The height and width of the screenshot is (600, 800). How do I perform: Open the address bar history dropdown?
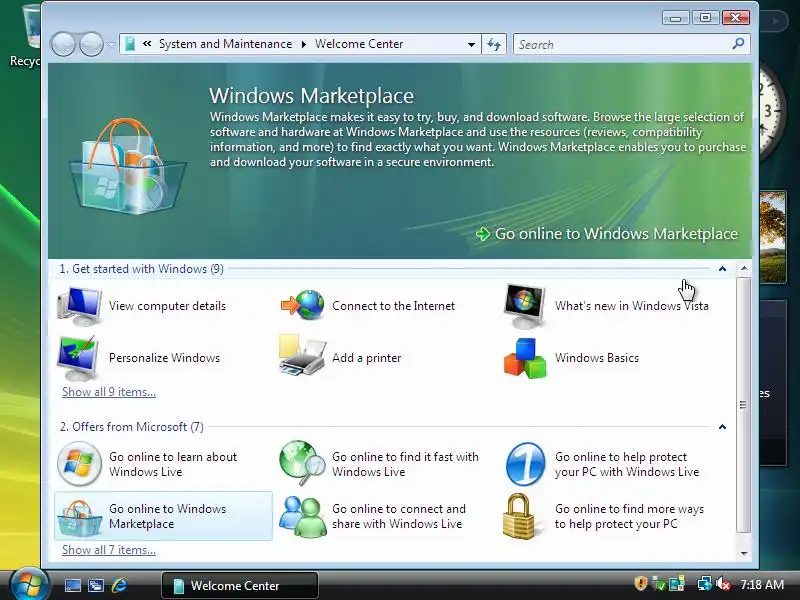pos(471,44)
